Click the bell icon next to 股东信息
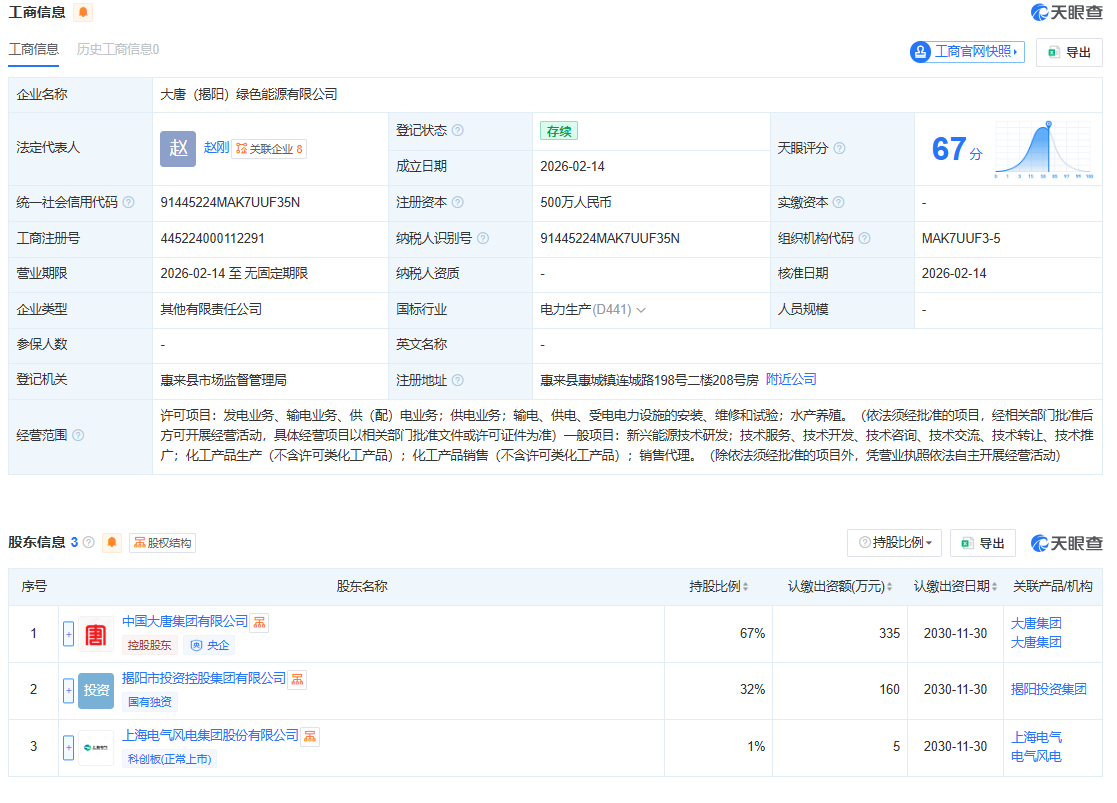Viewport: 1117px width, 803px height. tap(112, 543)
